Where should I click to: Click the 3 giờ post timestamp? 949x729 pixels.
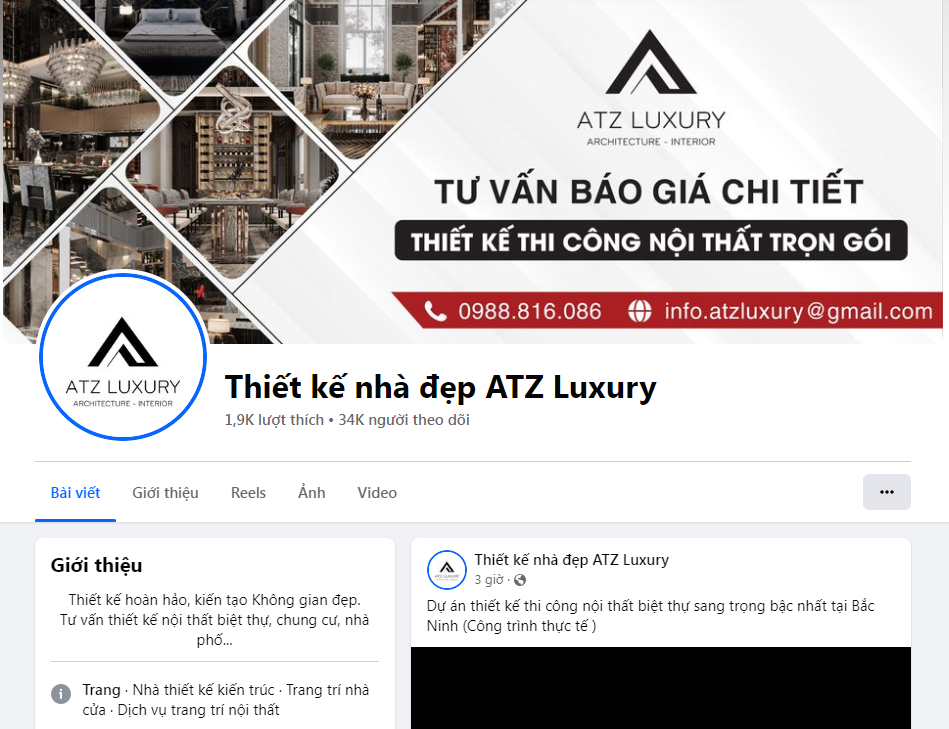point(489,580)
